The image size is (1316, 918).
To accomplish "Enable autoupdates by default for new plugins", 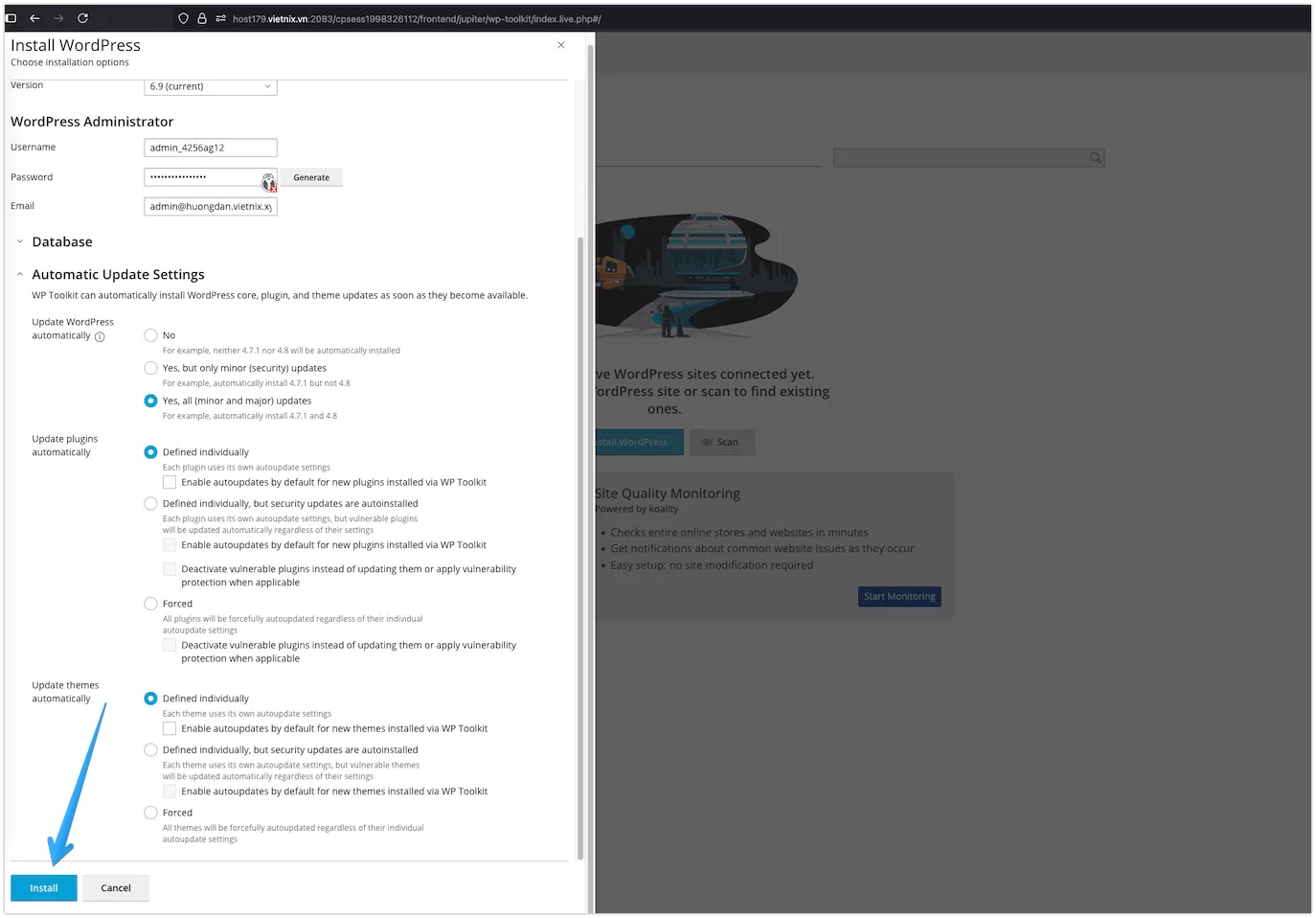I will (170, 482).
